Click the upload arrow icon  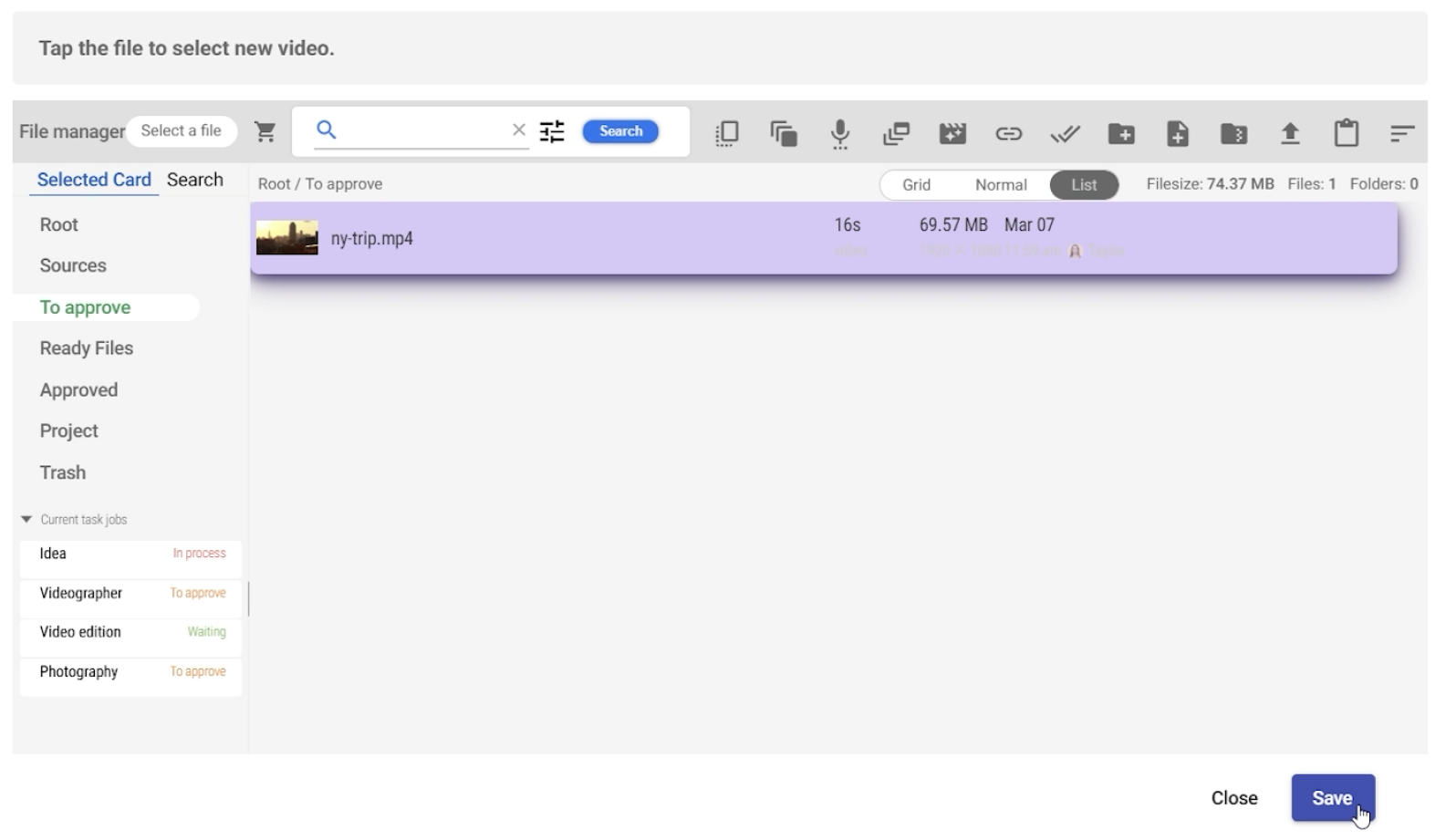click(x=1289, y=134)
